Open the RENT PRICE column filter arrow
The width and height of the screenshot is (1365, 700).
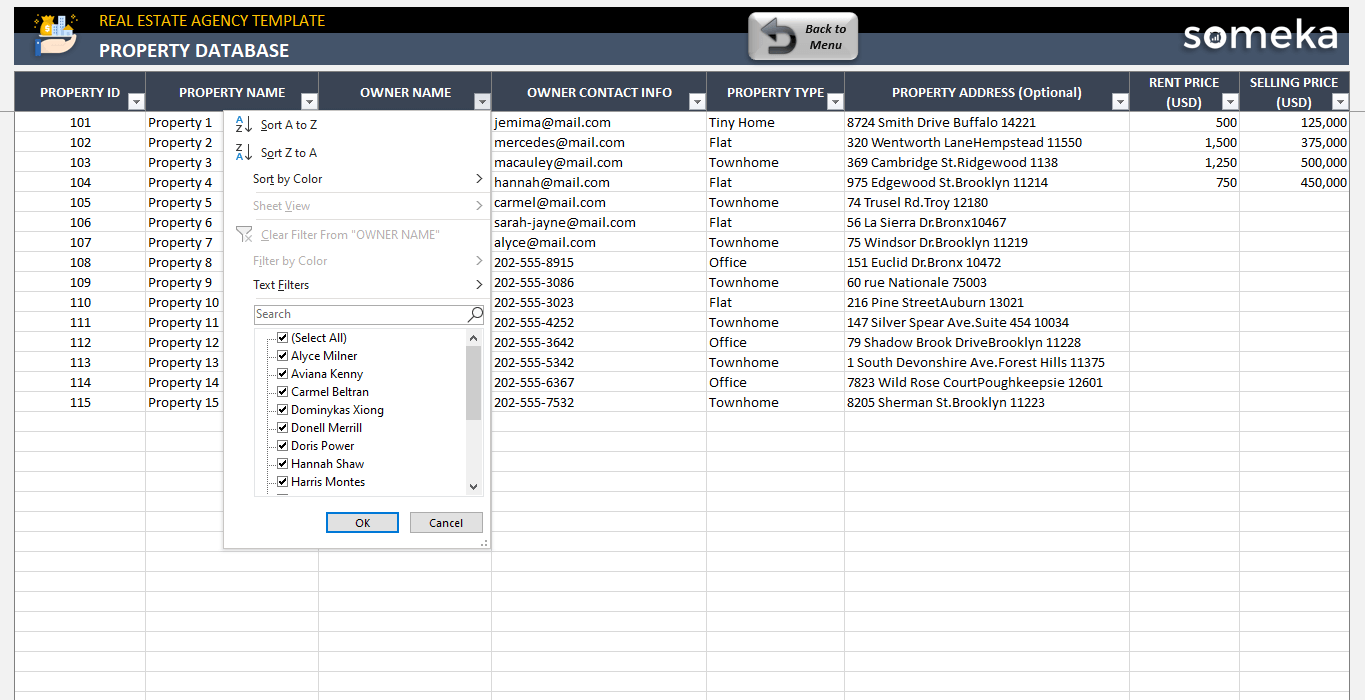(x=1229, y=101)
